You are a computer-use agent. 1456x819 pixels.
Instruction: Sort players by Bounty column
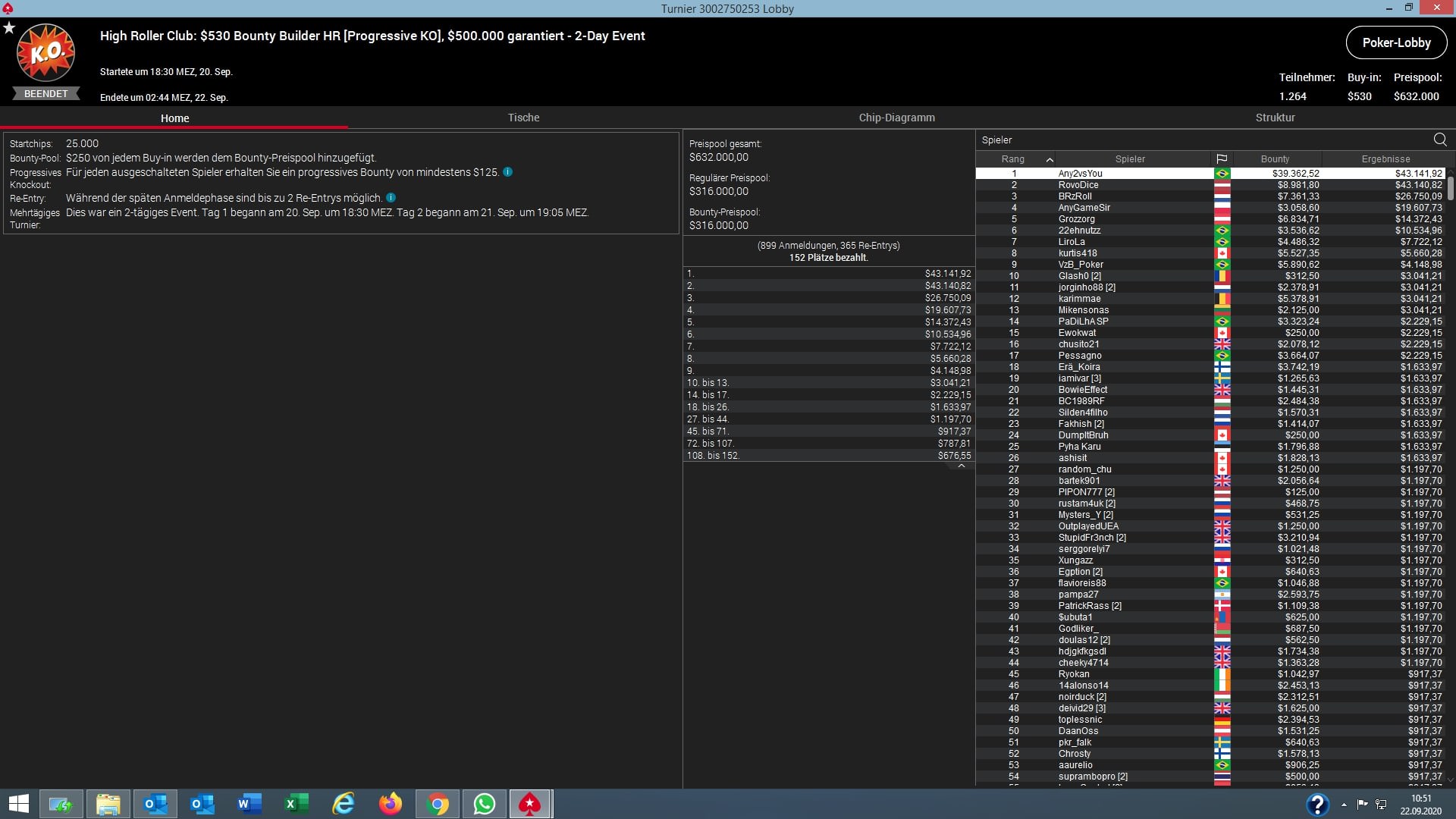[1275, 159]
